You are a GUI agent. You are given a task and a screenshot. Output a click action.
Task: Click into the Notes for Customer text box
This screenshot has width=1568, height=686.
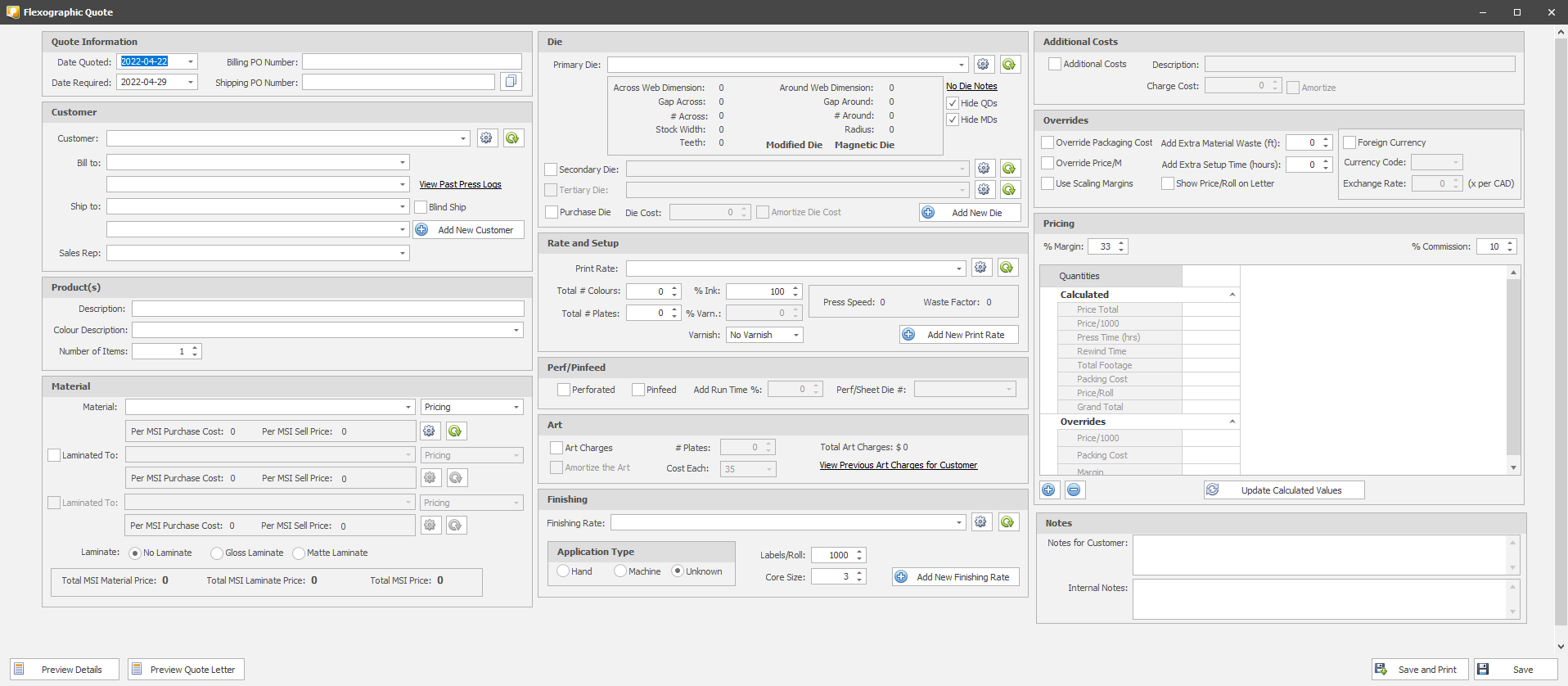click(1318, 555)
